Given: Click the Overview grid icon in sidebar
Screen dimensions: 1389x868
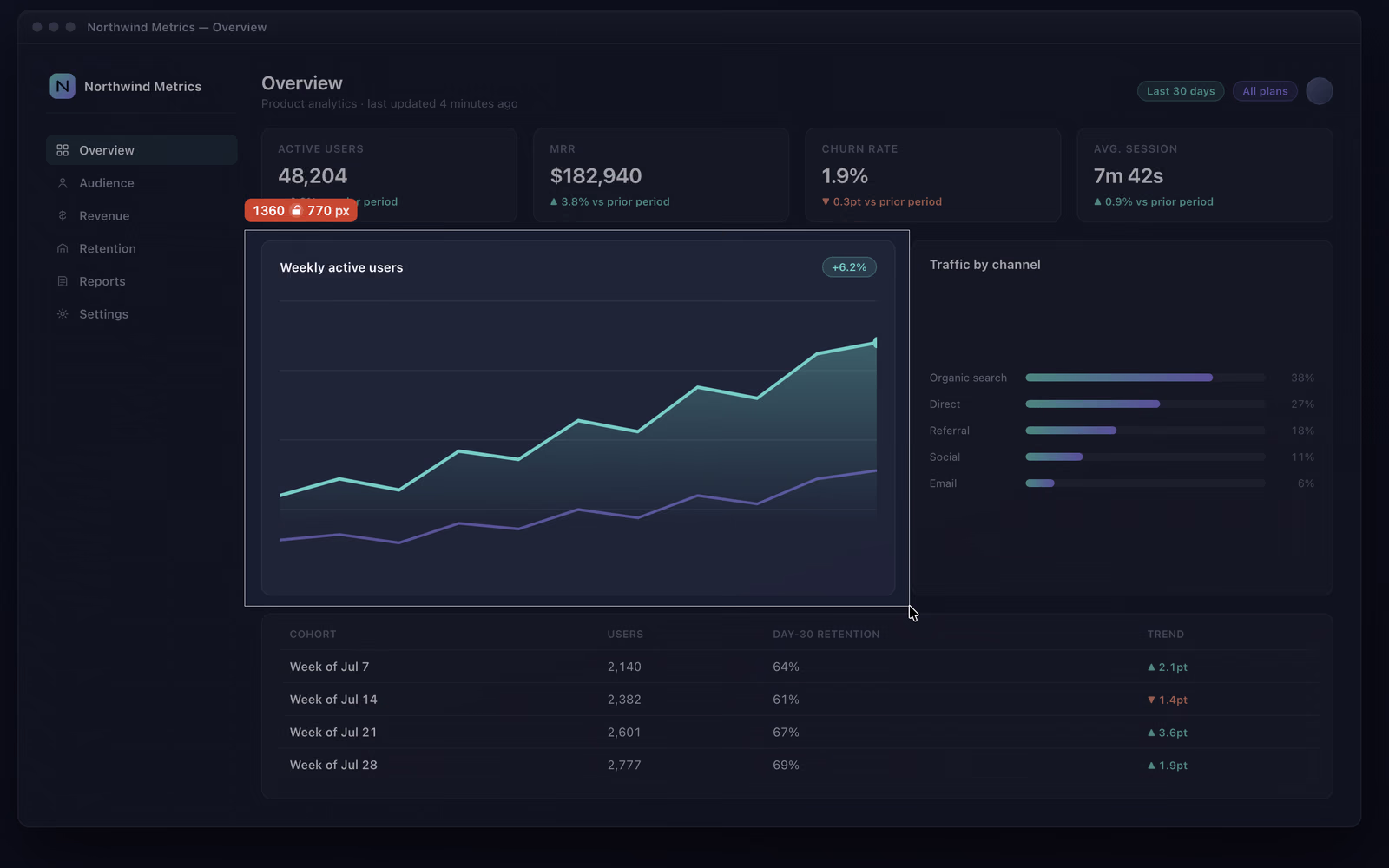Looking at the screenshot, I should (x=63, y=150).
